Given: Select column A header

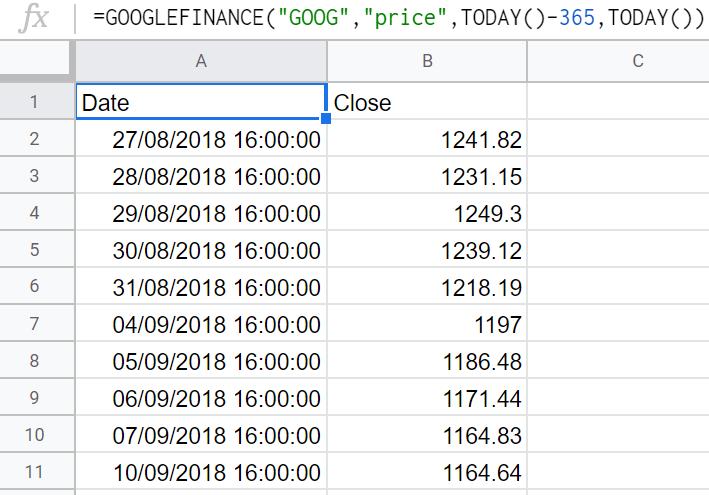Looking at the screenshot, I should (201, 61).
